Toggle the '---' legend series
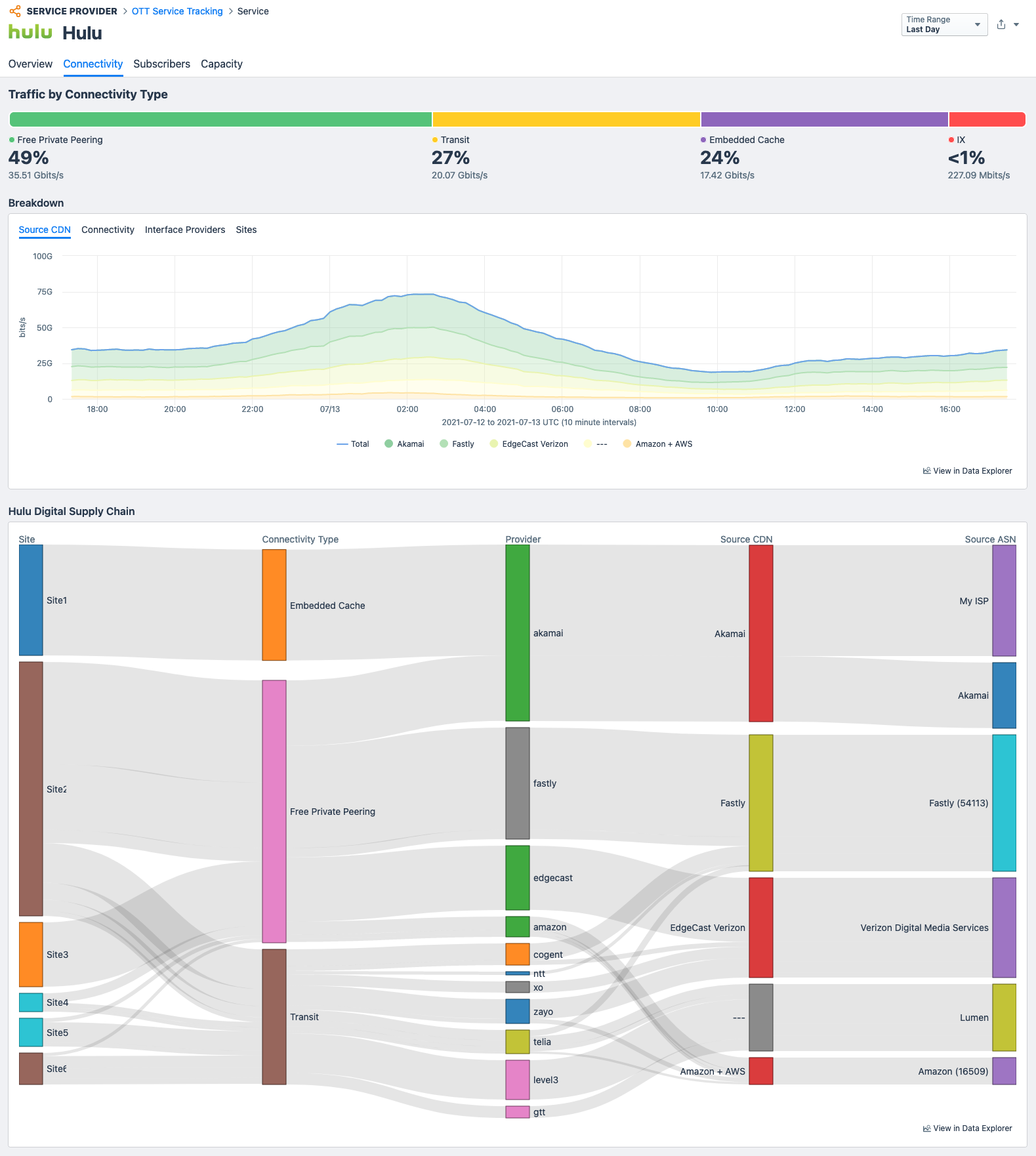 (x=596, y=444)
